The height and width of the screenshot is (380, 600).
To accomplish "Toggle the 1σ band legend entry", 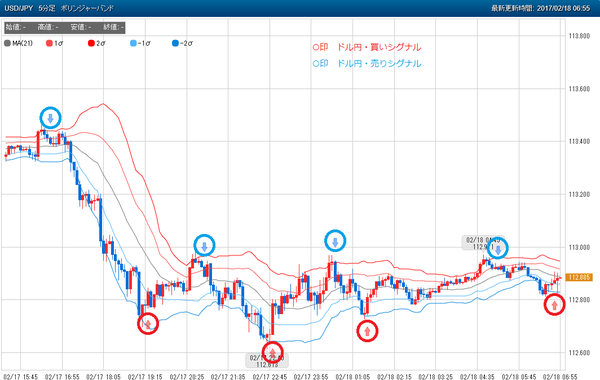I will (x=54, y=43).
